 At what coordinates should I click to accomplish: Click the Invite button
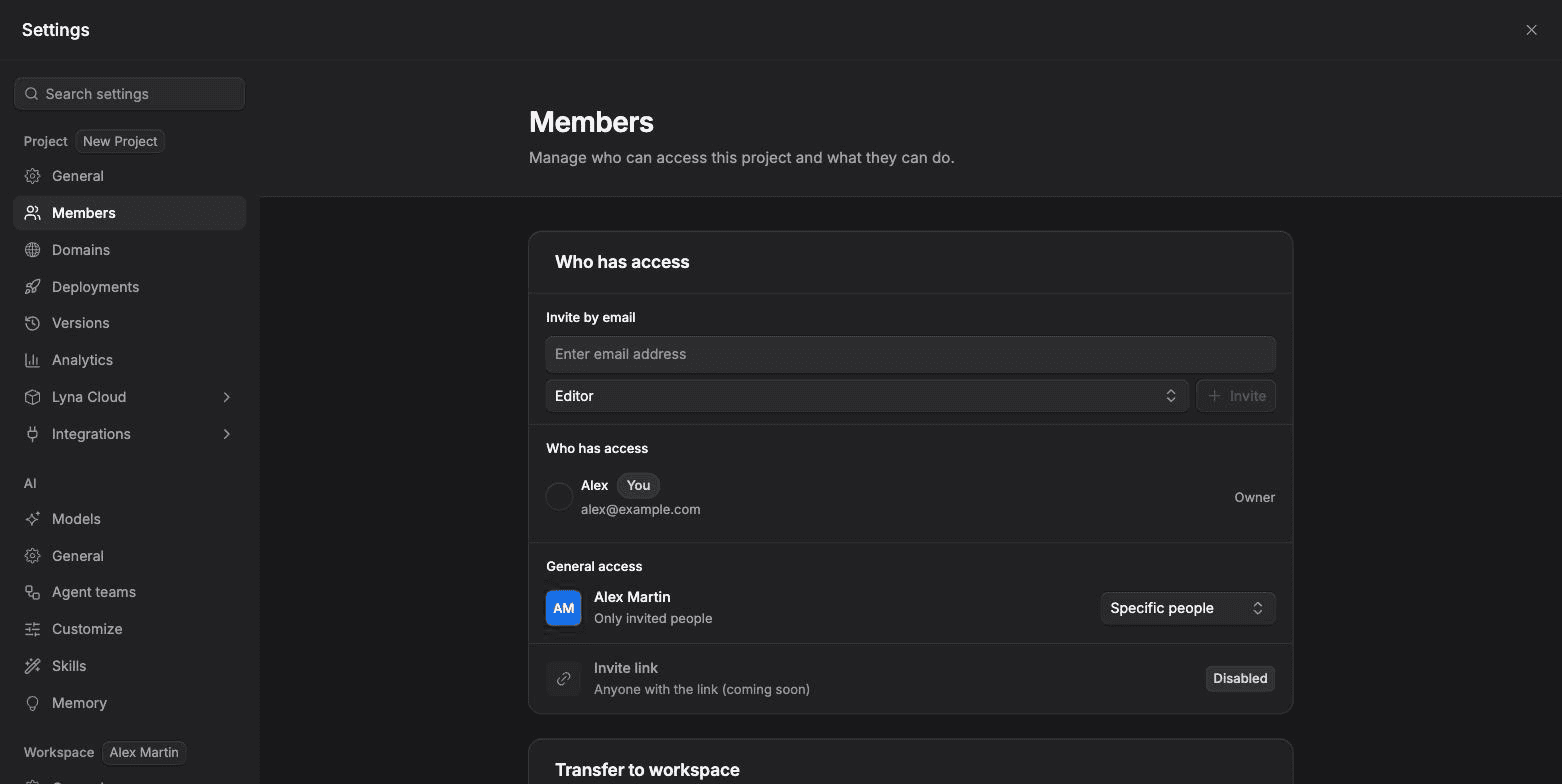1236,396
